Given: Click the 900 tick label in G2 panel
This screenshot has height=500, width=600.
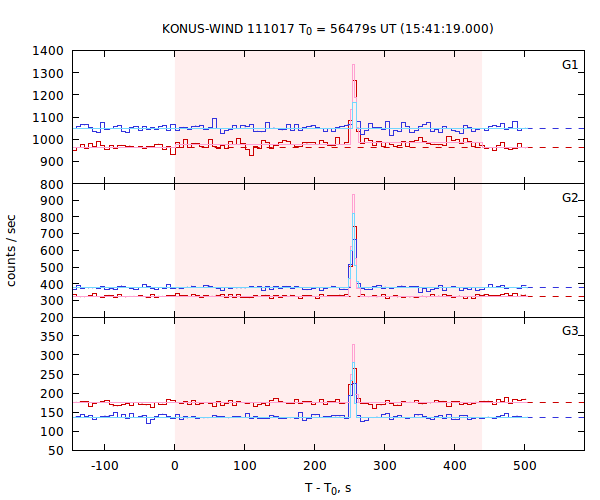Looking at the screenshot, I should (x=52, y=200).
